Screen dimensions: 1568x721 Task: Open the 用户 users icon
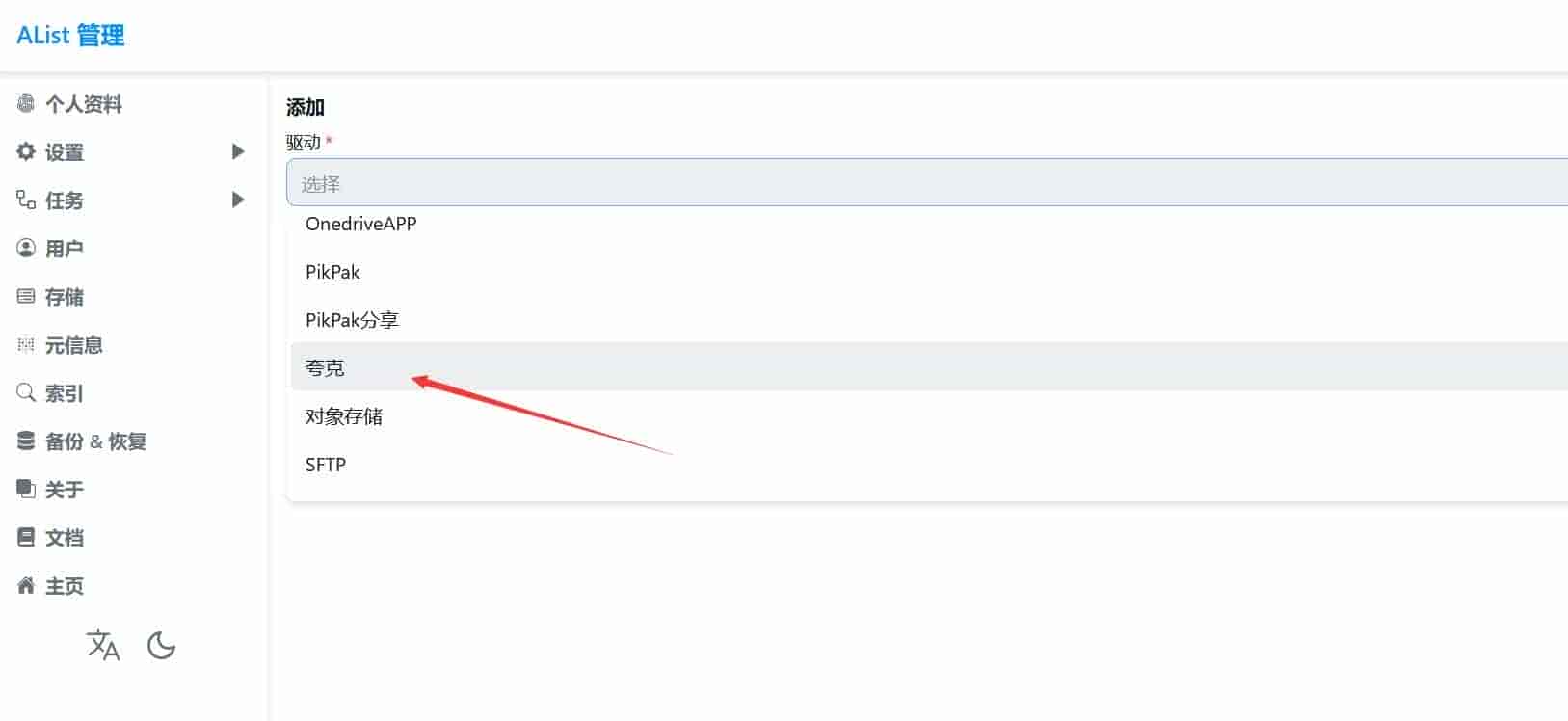click(x=26, y=248)
